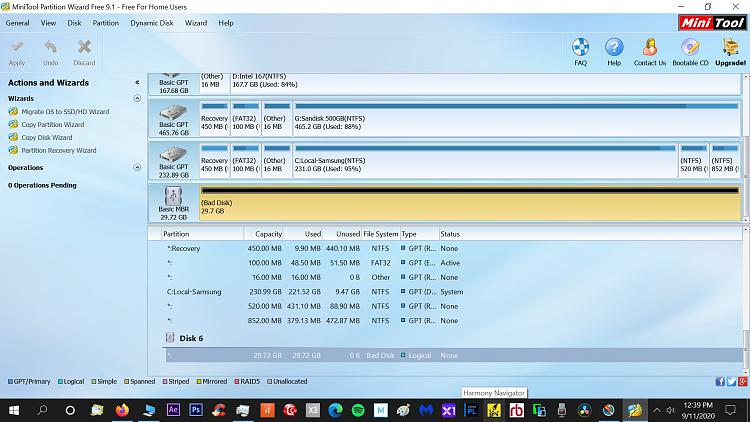The image size is (750, 422).
Task: Open the View menu
Action: pos(48,23)
